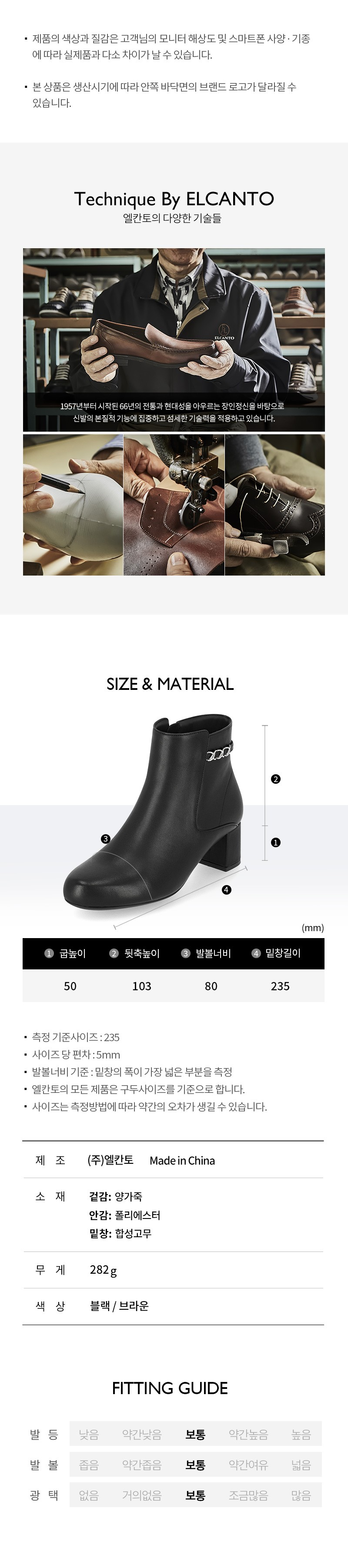Click the number 2 back height marker
Image resolution: width=348 pixels, height=1568 pixels.
coord(275,779)
